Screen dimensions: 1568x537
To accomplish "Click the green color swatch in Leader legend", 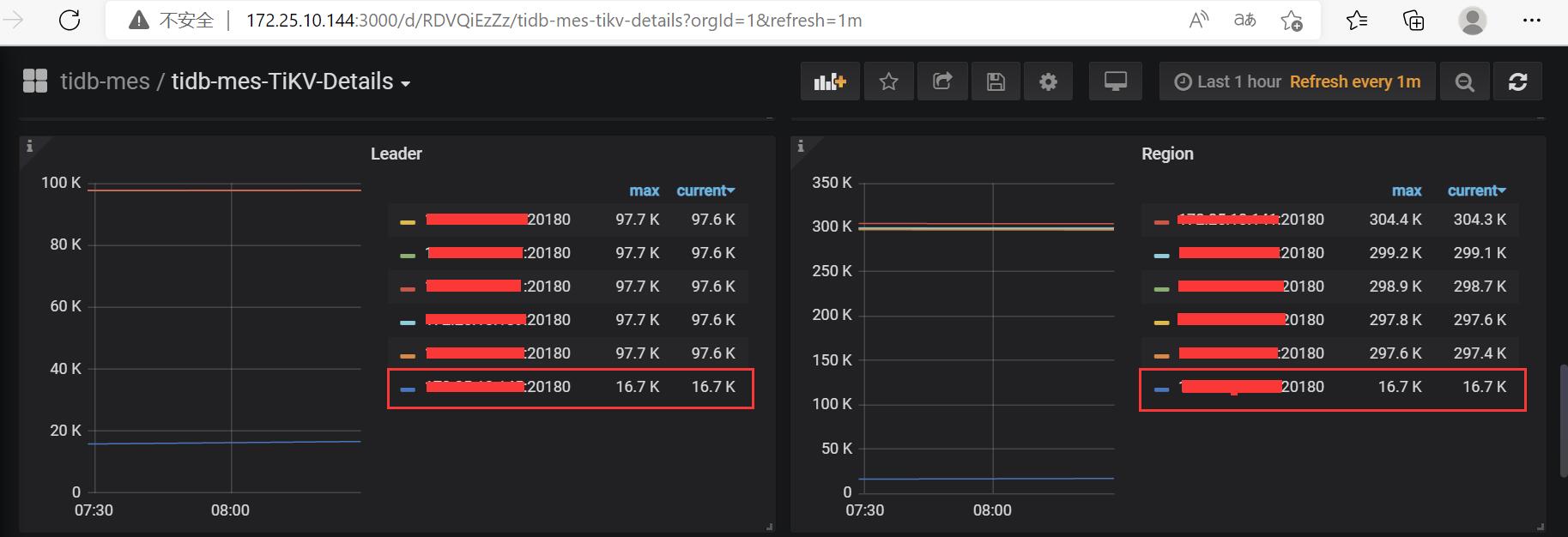I will point(408,256).
